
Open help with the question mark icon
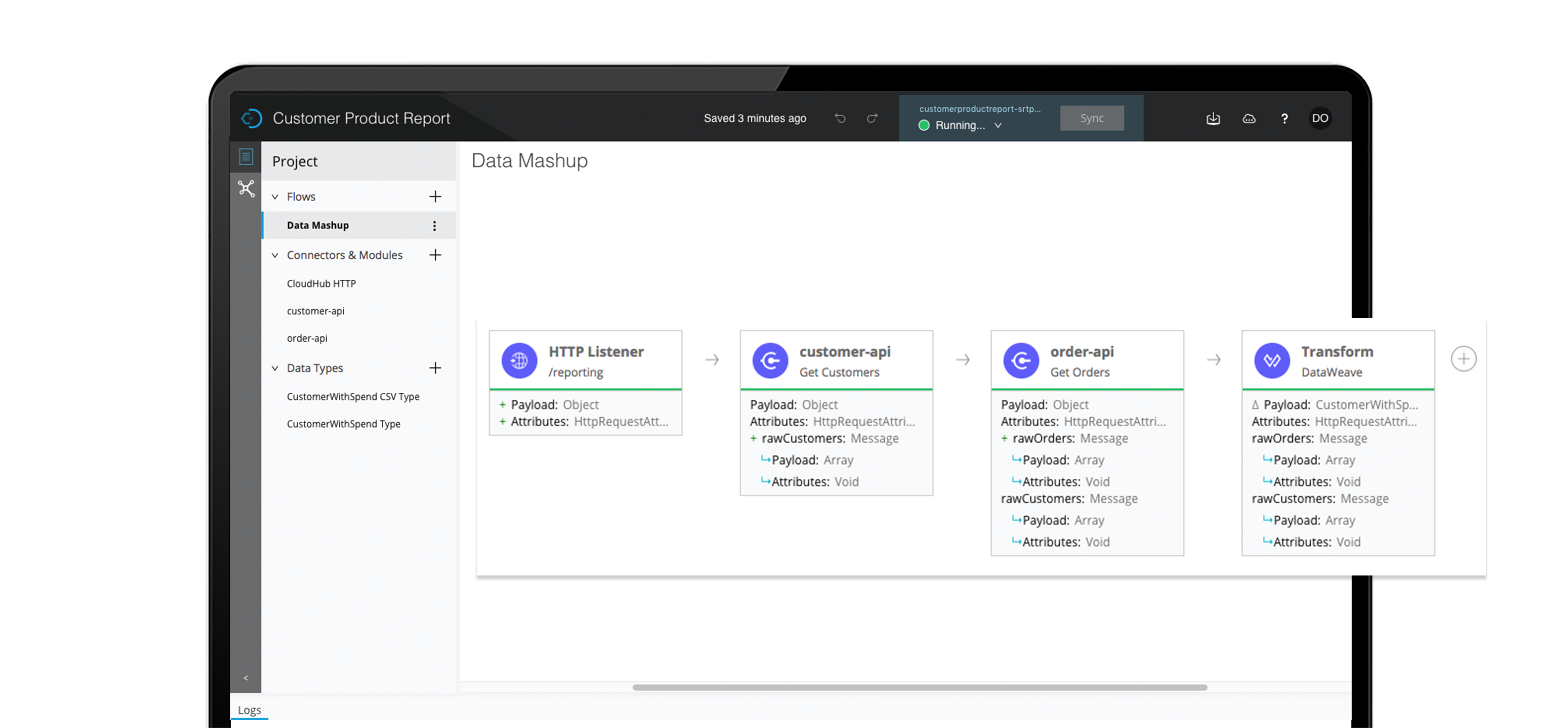(x=1284, y=119)
